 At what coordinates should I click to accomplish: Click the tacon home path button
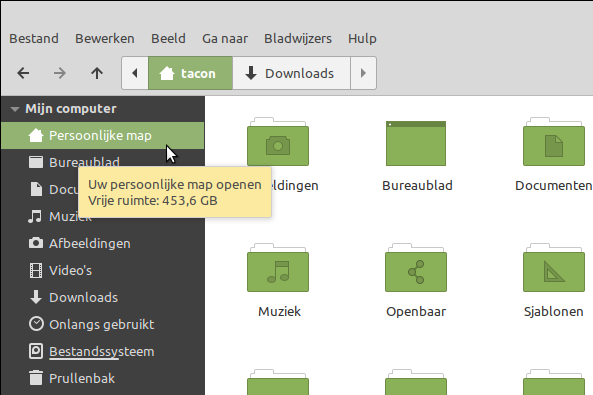pyautogui.click(x=190, y=73)
